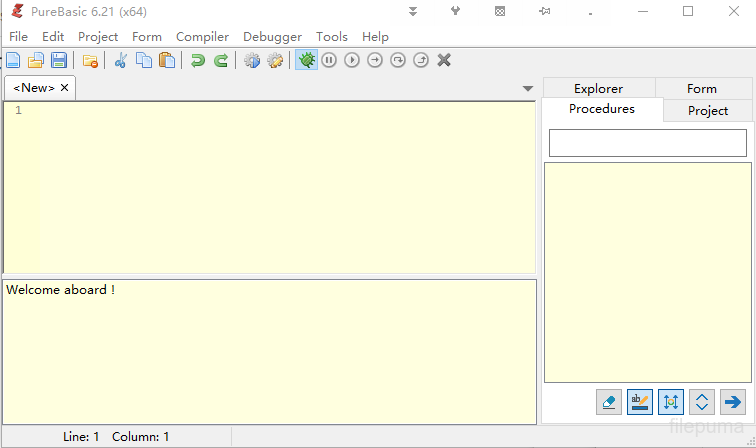
Task: Click the green Undo arrow icon
Action: (198, 60)
